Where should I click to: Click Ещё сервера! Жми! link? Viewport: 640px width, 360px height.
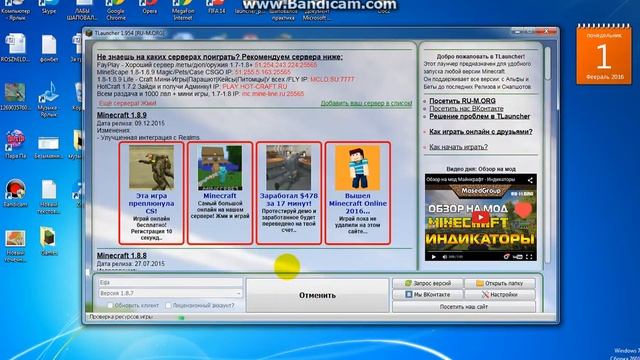pos(127,103)
